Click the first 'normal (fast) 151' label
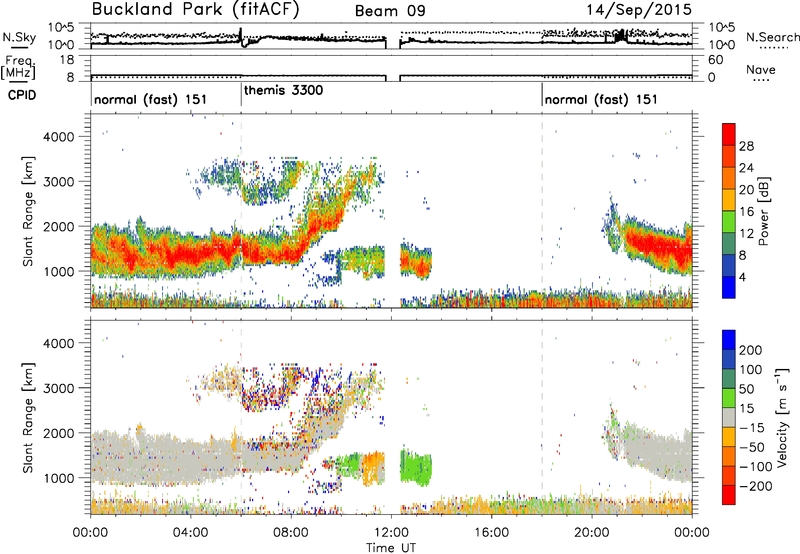This screenshot has height=554, width=800. coord(151,99)
